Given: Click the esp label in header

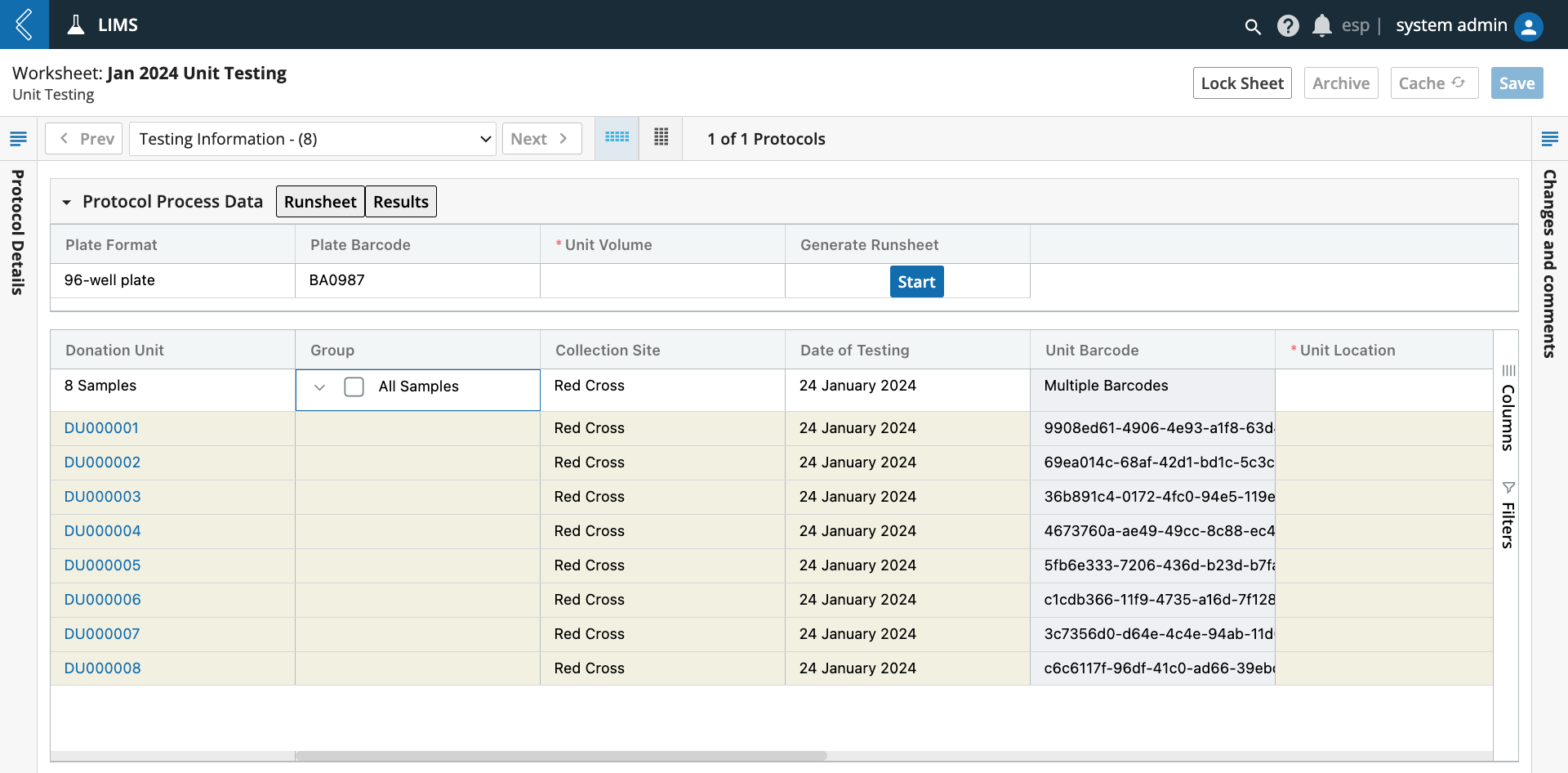Looking at the screenshot, I should tap(1355, 26).
